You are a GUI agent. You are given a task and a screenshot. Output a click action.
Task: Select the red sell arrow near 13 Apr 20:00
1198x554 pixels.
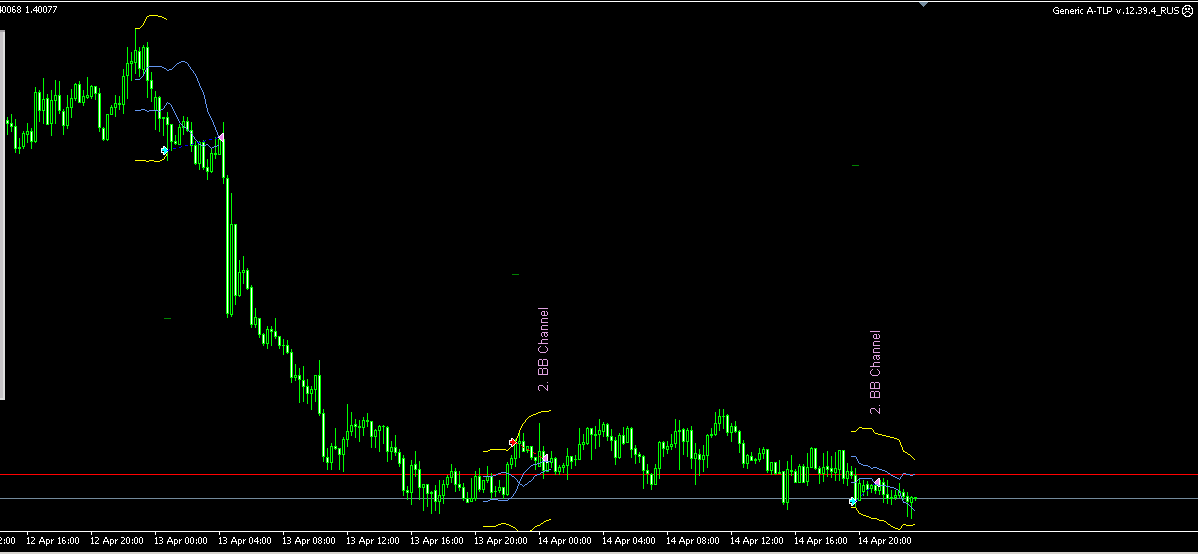click(x=513, y=442)
